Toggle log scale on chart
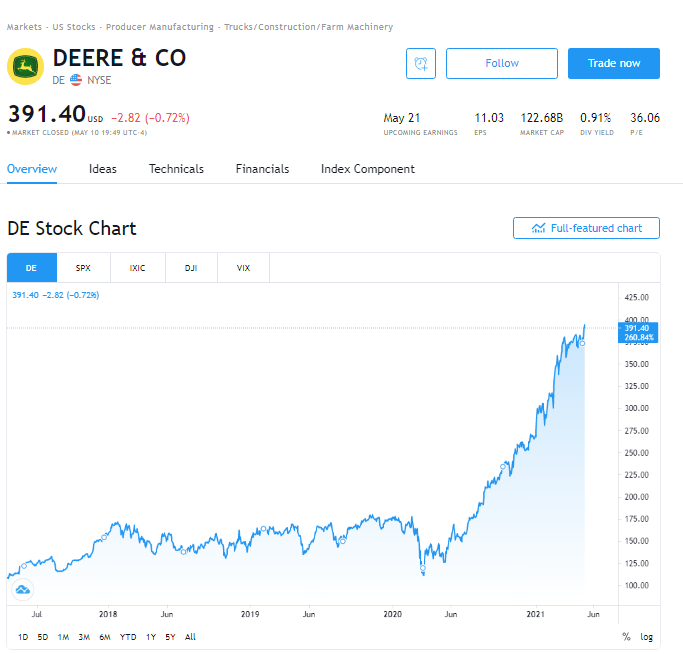This screenshot has width=683, height=654. click(x=647, y=637)
